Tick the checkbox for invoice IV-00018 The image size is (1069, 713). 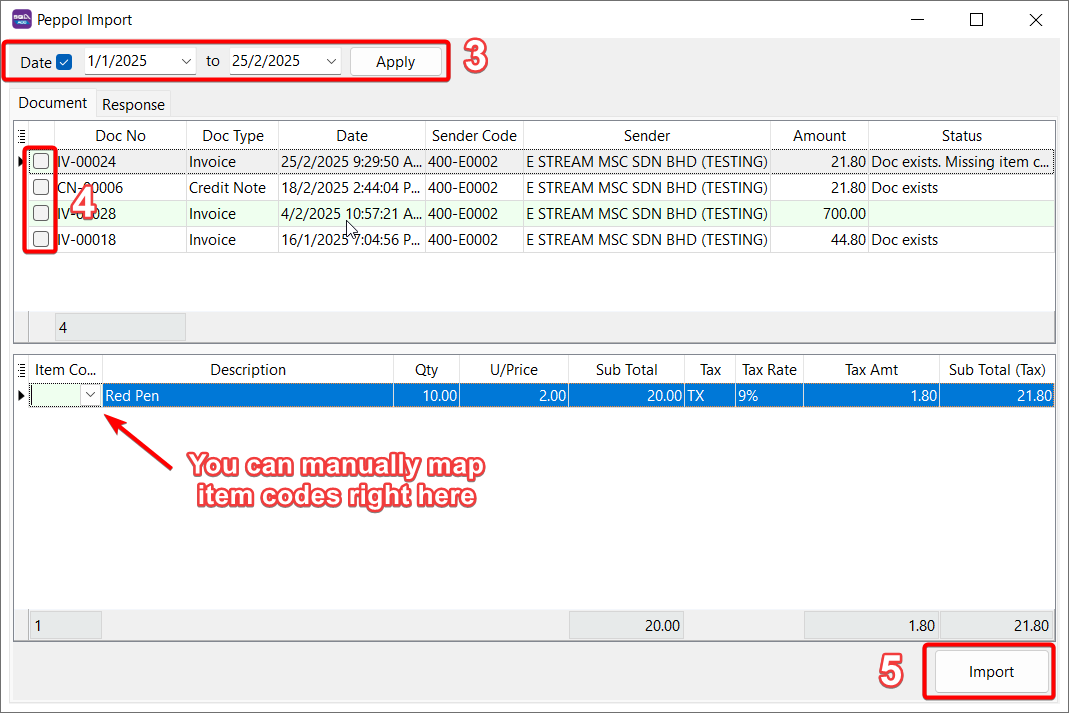41,239
